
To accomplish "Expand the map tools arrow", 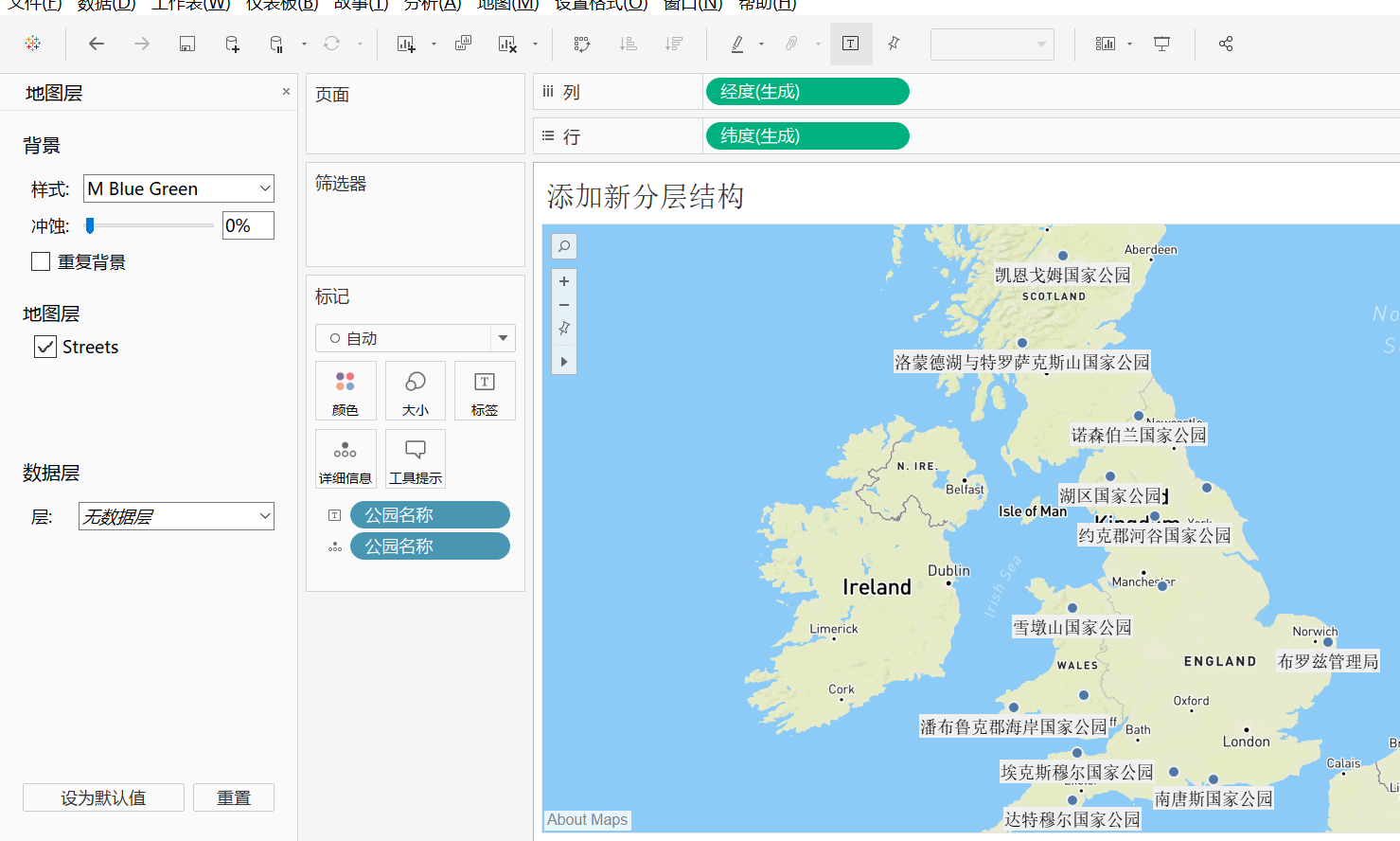I will pos(564,362).
